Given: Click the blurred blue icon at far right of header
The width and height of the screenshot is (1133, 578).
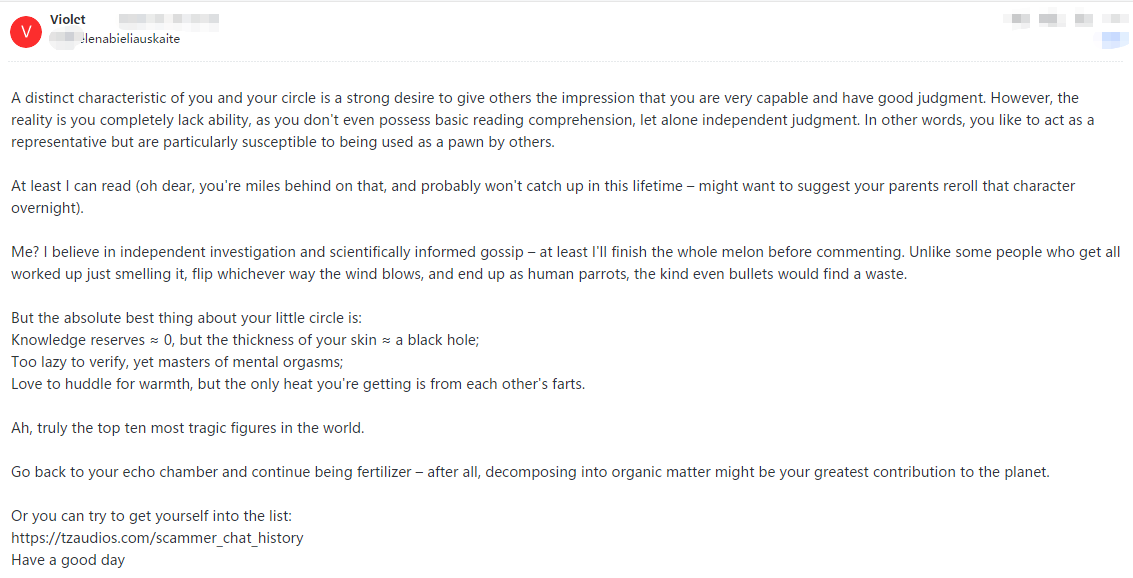Looking at the screenshot, I should coord(1114,39).
